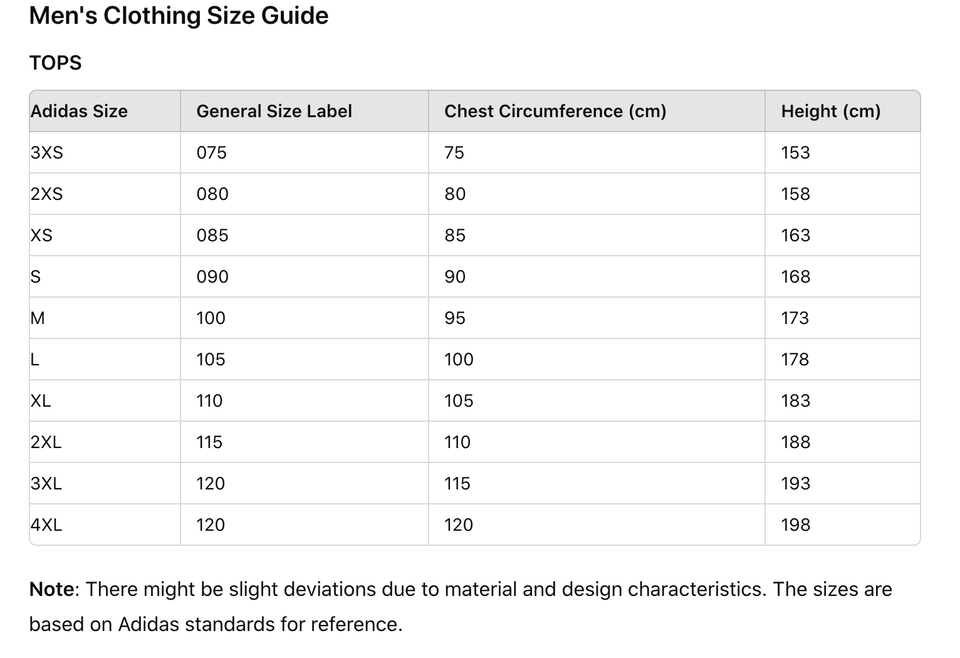The image size is (960, 658).
Task: Select the M size row label
Action: coord(38,318)
